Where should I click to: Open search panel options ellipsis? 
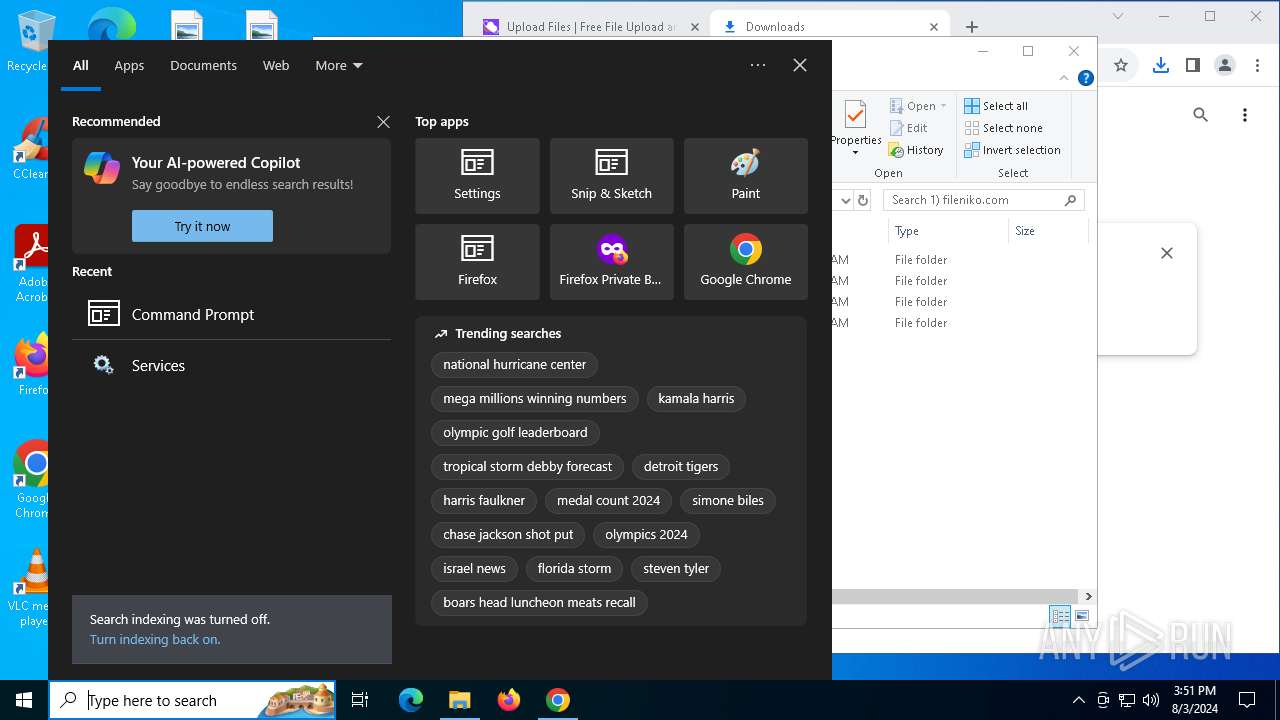[758, 65]
